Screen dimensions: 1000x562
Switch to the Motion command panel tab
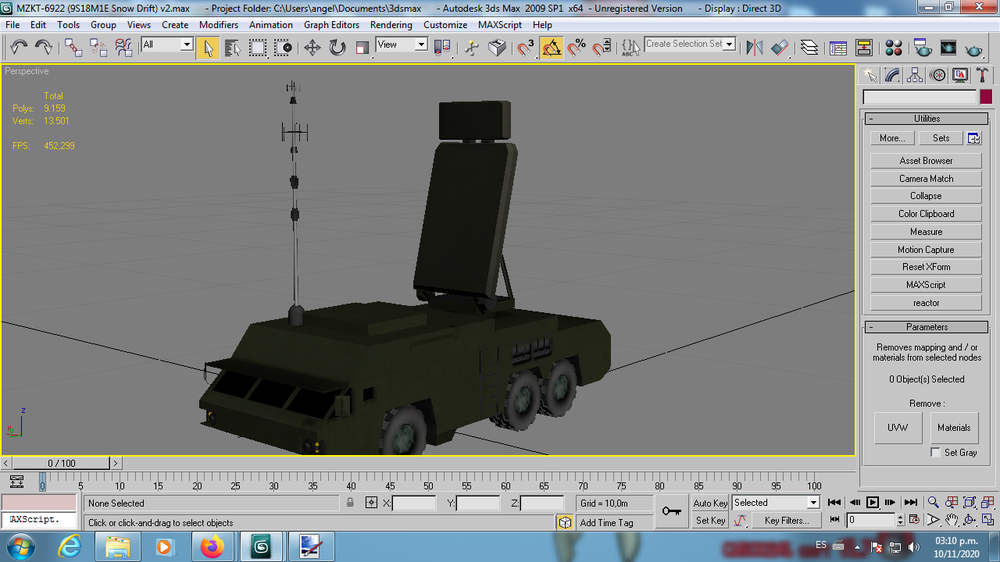(x=938, y=75)
